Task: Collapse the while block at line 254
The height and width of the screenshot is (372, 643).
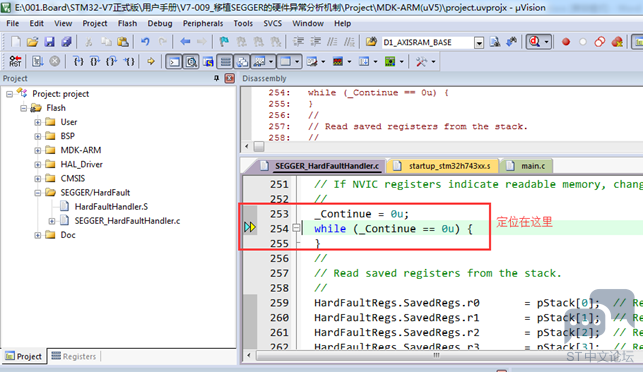Action: (x=296, y=228)
